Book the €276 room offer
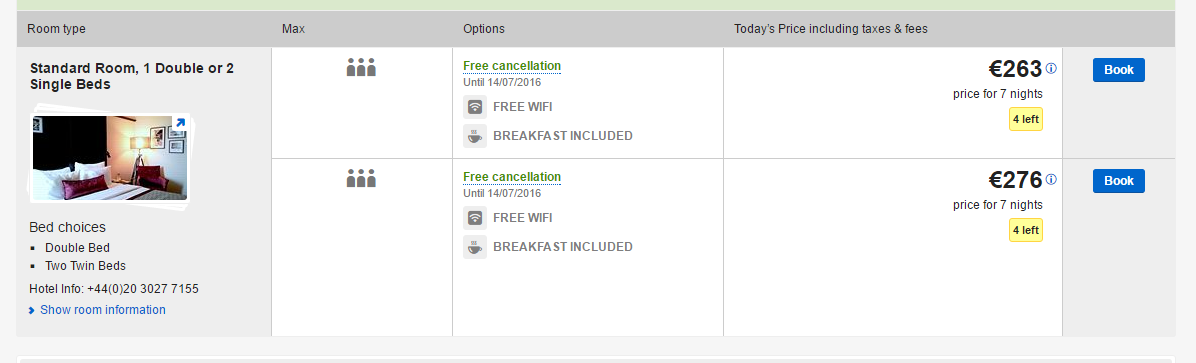This screenshot has height=363, width=1196. (x=1118, y=181)
